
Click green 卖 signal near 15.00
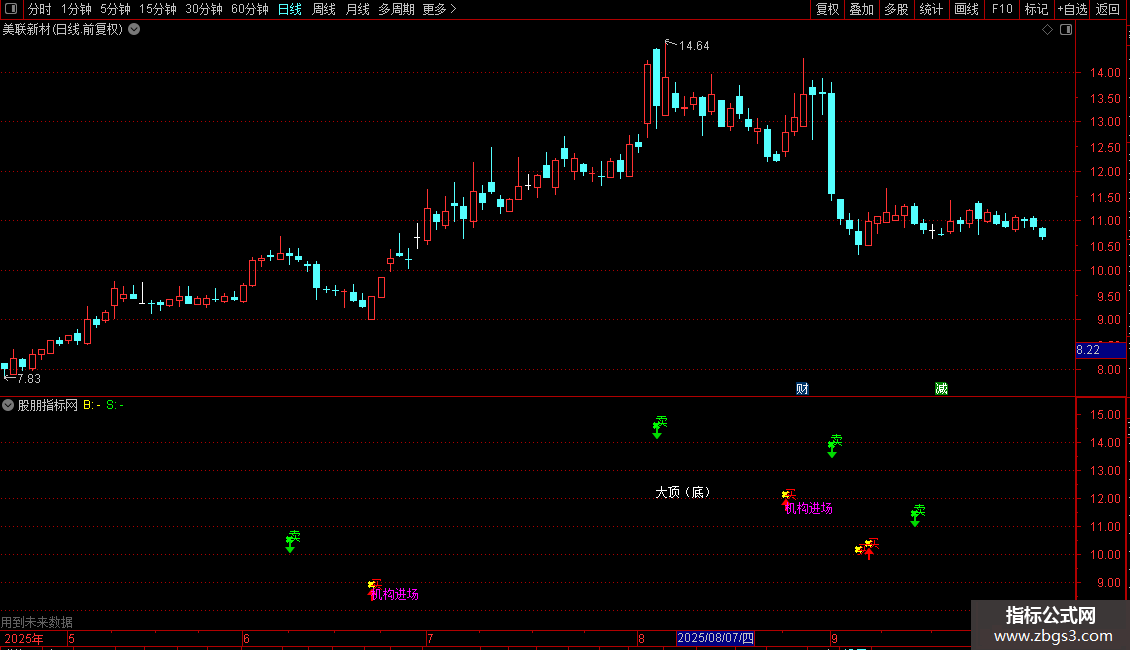coord(659,427)
